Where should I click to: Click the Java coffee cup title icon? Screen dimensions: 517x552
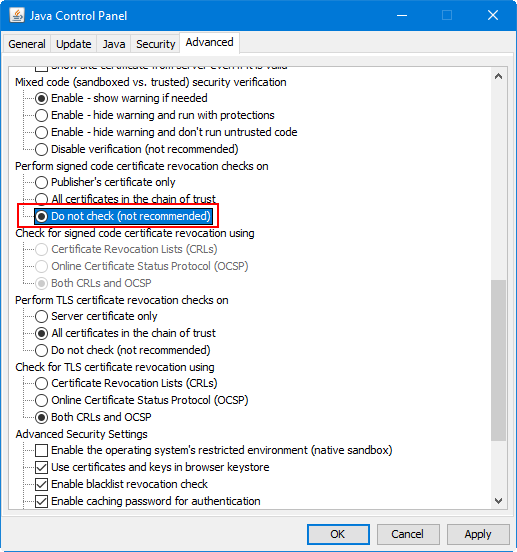click(x=17, y=15)
